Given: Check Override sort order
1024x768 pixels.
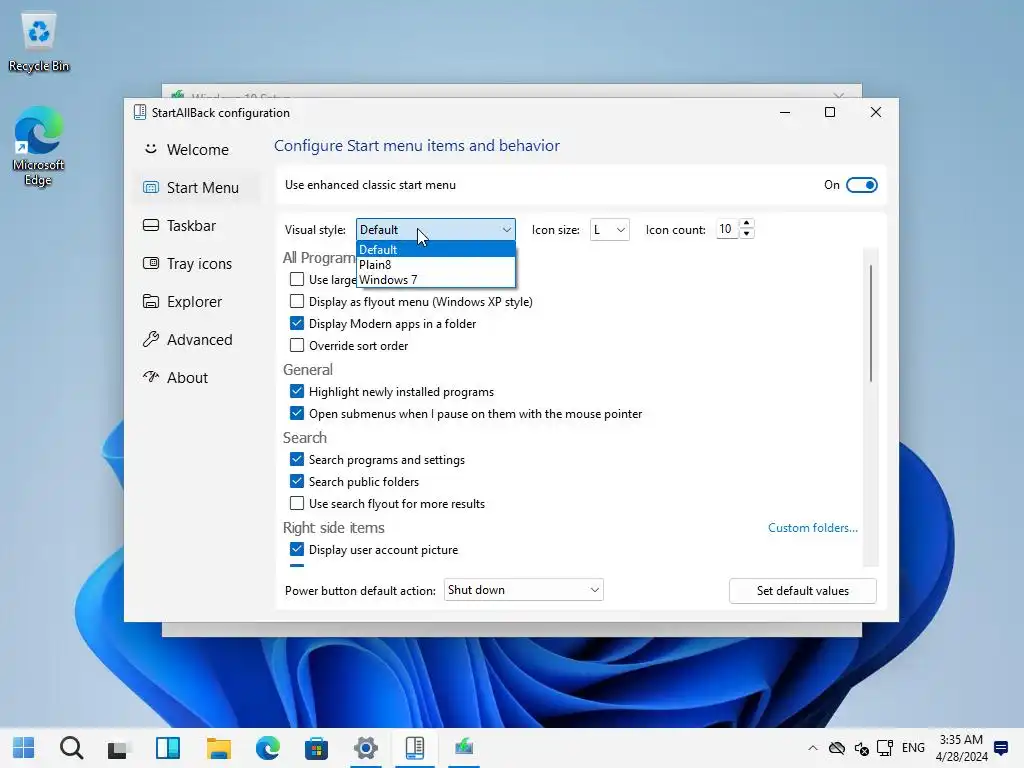Looking at the screenshot, I should coord(296,345).
